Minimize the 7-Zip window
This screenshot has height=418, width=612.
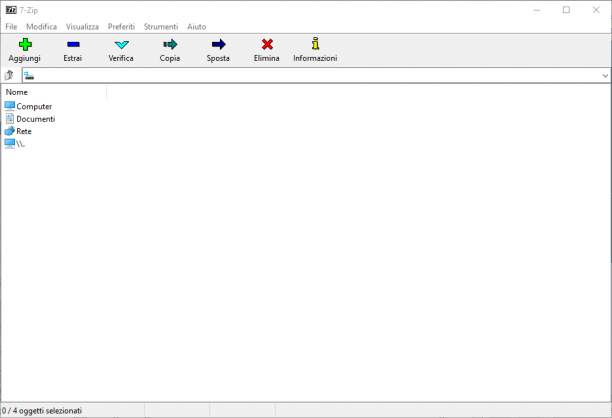click(x=537, y=10)
